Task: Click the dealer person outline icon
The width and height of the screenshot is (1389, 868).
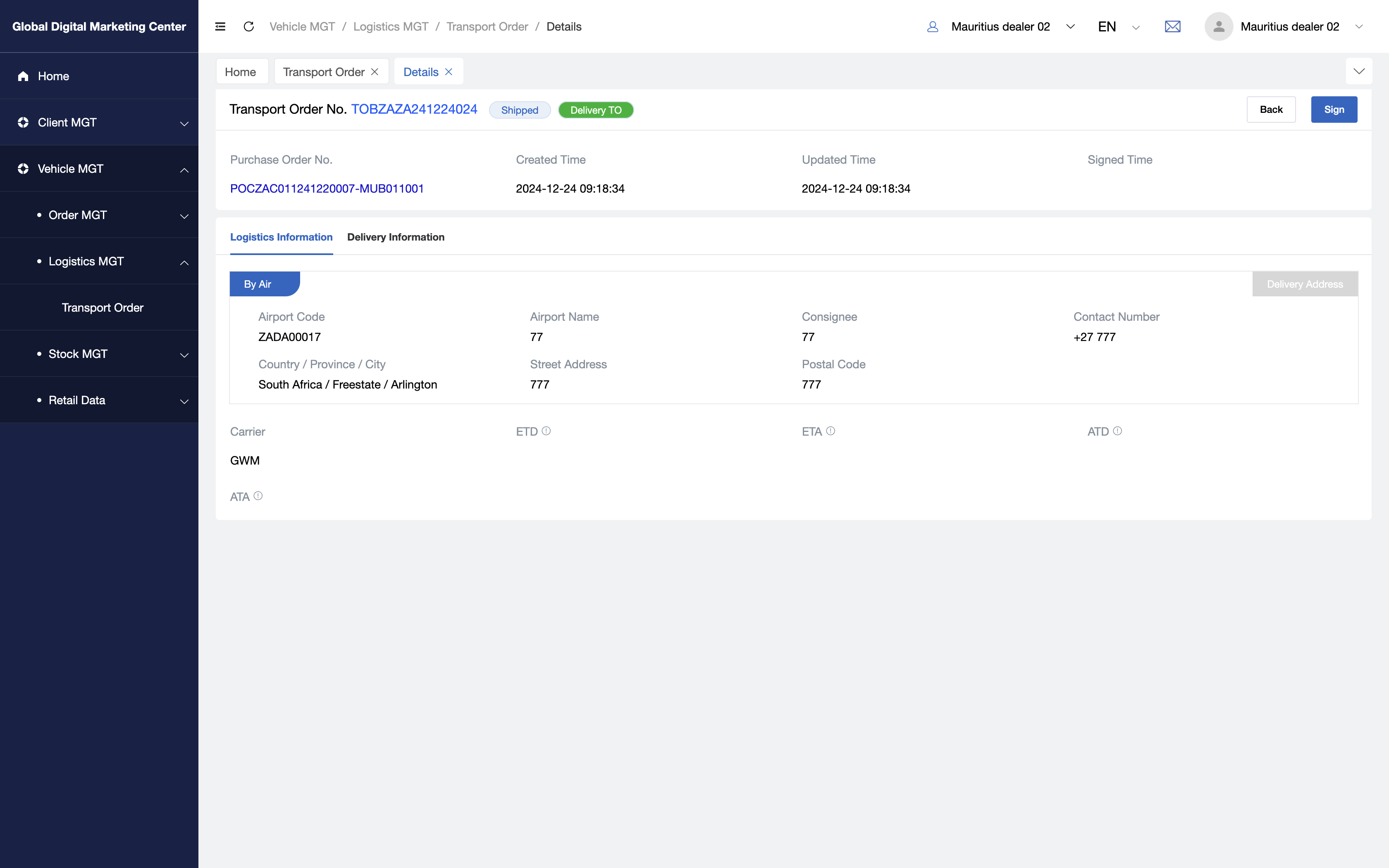Action: click(933, 26)
